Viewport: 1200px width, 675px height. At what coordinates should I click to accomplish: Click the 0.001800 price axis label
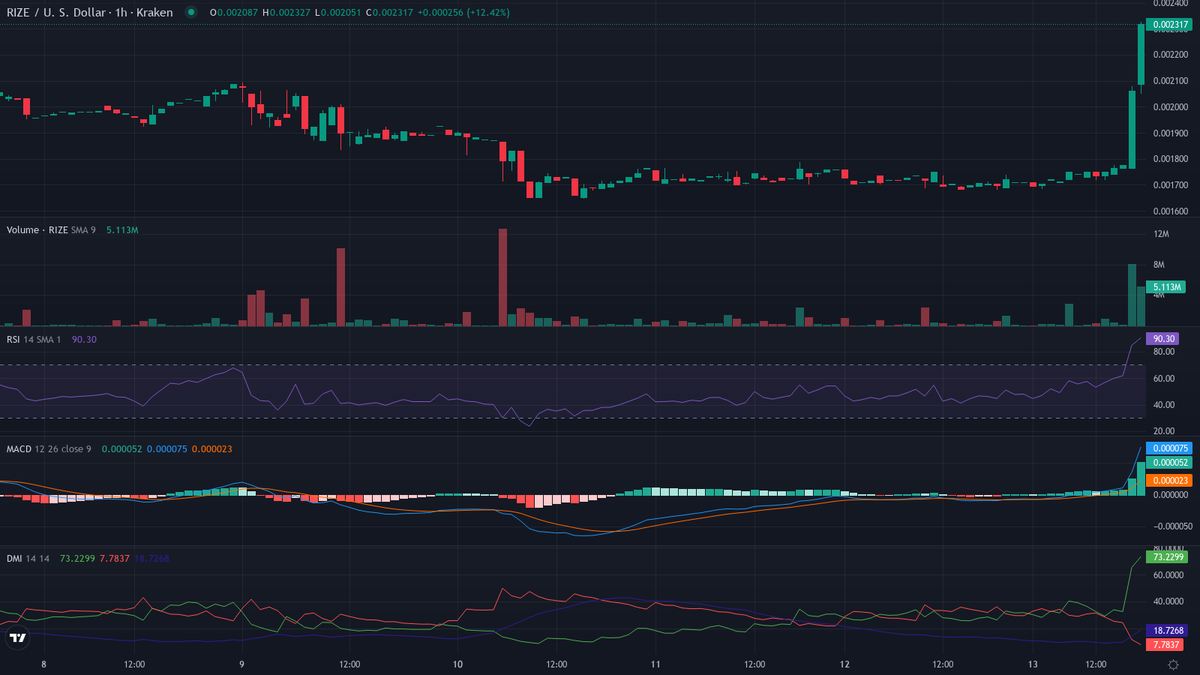click(1170, 158)
